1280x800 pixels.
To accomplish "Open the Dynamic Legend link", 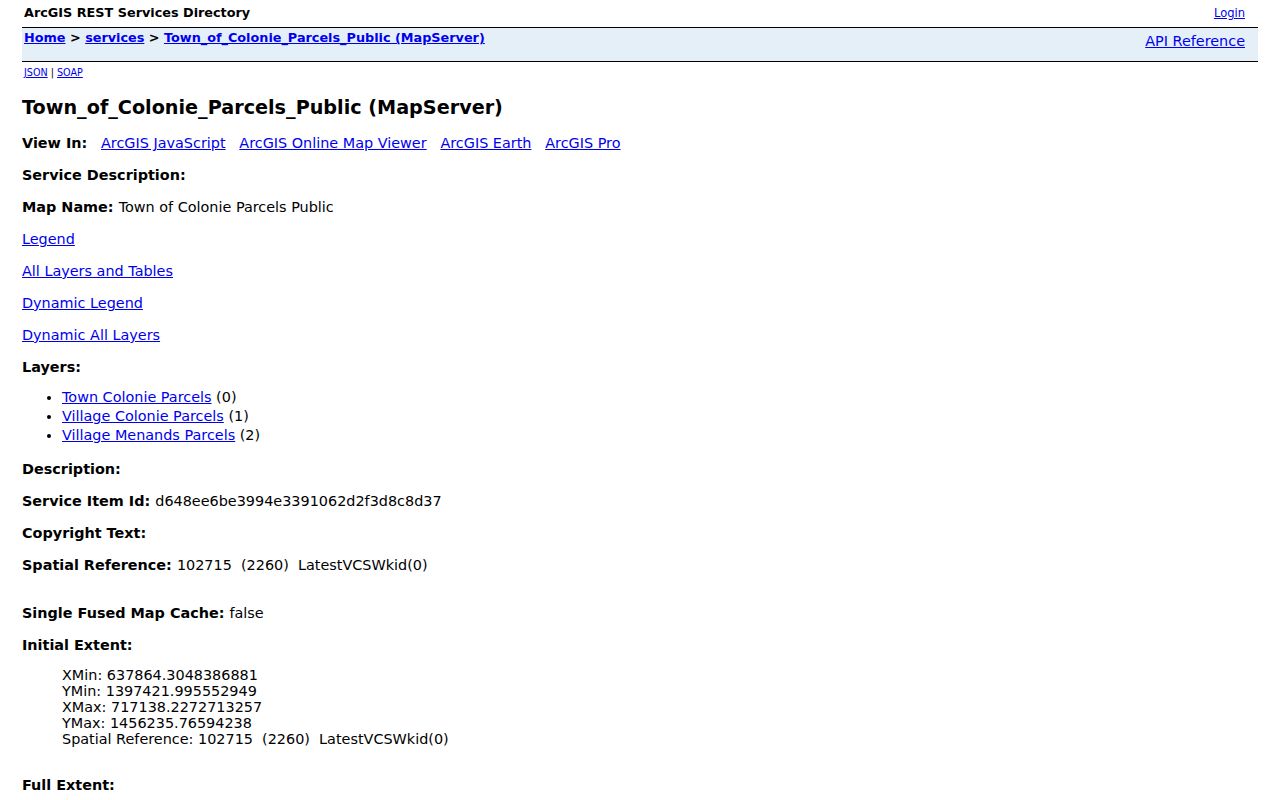I will click(82, 303).
